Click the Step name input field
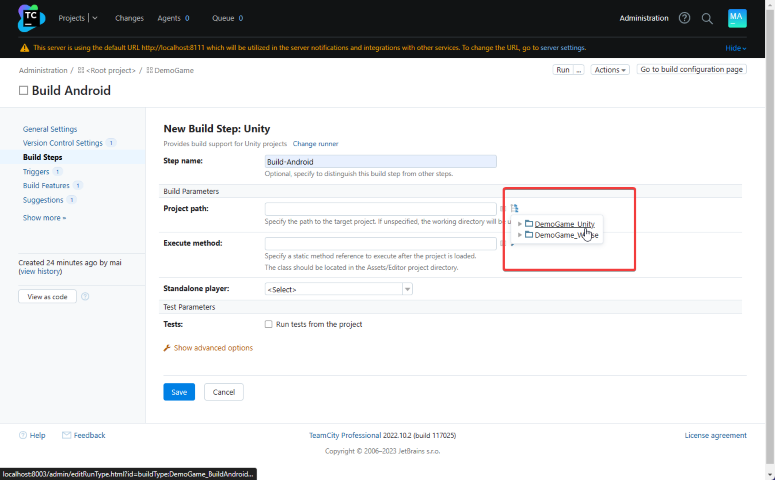This screenshot has width=775, height=480. (381, 162)
